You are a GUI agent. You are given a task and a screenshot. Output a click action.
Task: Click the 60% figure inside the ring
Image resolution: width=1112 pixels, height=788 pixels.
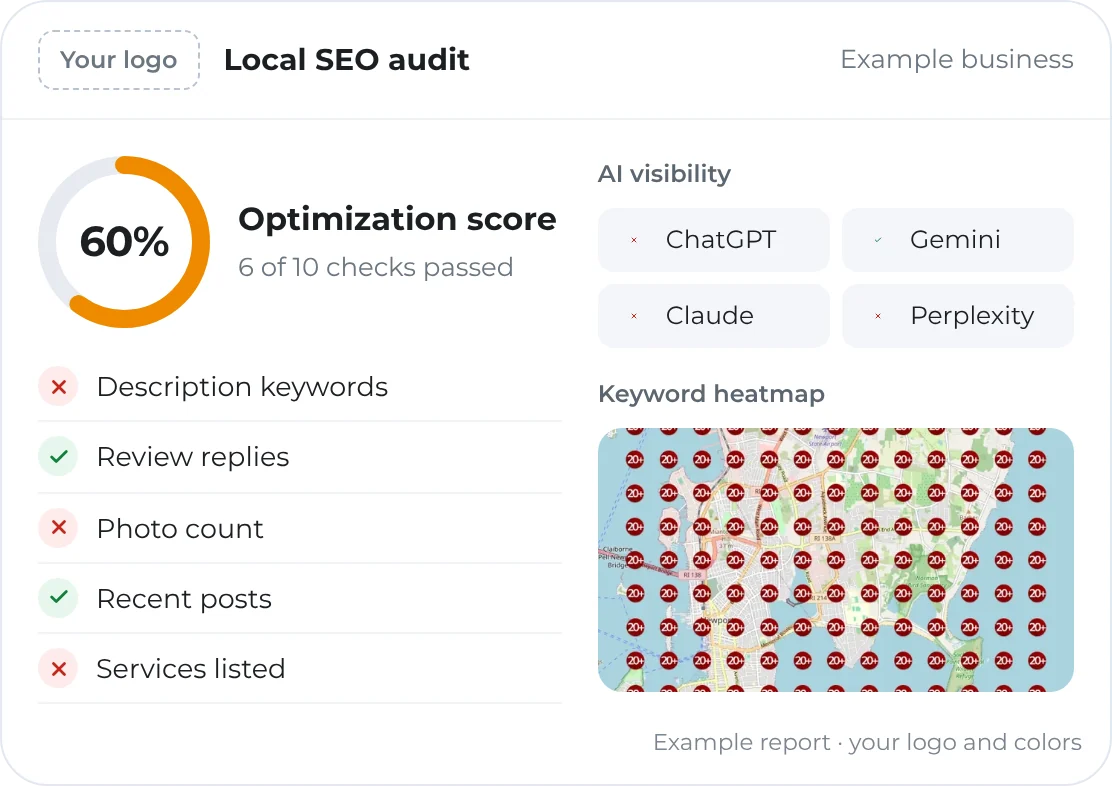124,242
